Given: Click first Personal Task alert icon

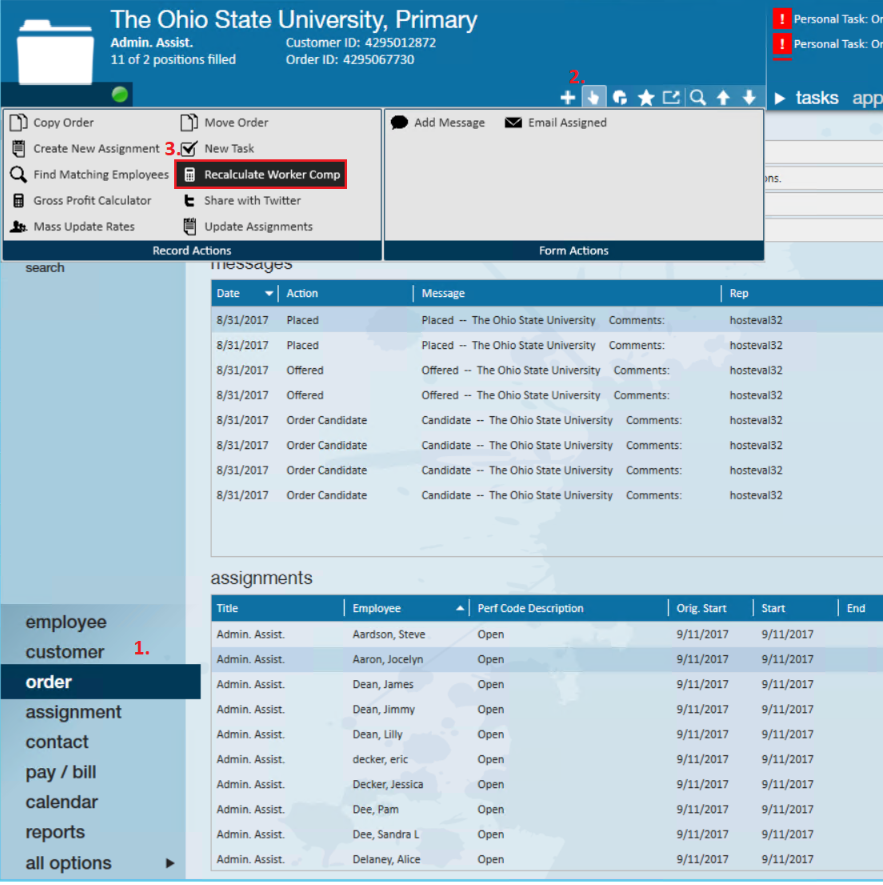Looking at the screenshot, I should [782, 19].
